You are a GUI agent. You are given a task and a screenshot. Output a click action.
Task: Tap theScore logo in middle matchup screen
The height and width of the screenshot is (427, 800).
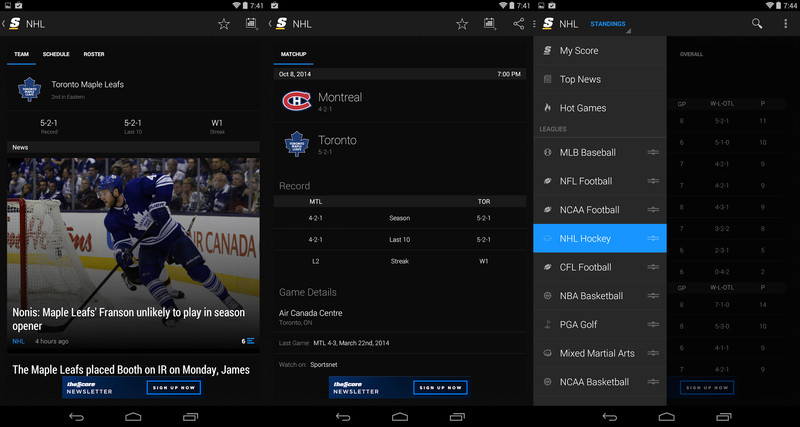pos(281,24)
